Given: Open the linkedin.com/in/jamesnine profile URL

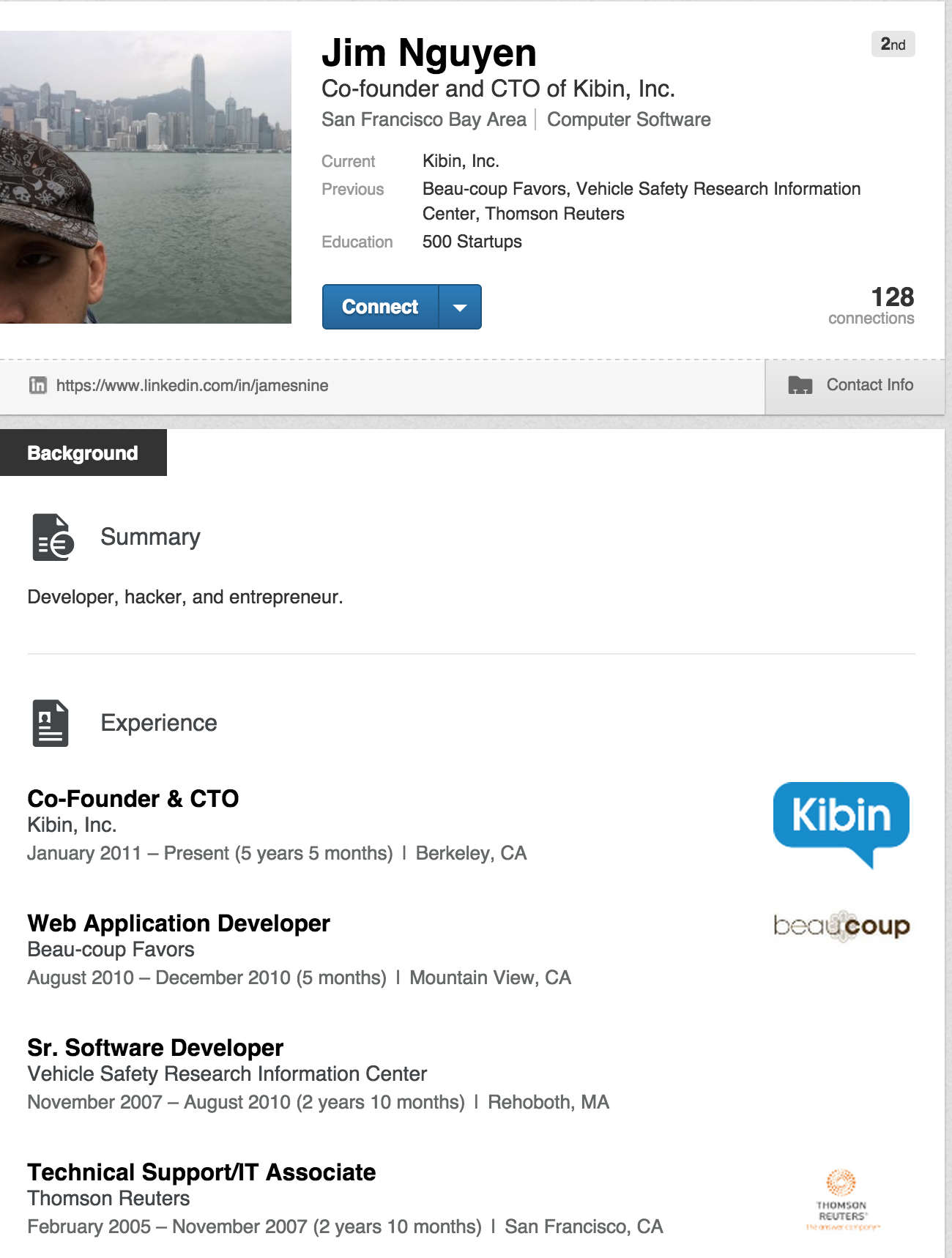Looking at the screenshot, I should click(192, 386).
